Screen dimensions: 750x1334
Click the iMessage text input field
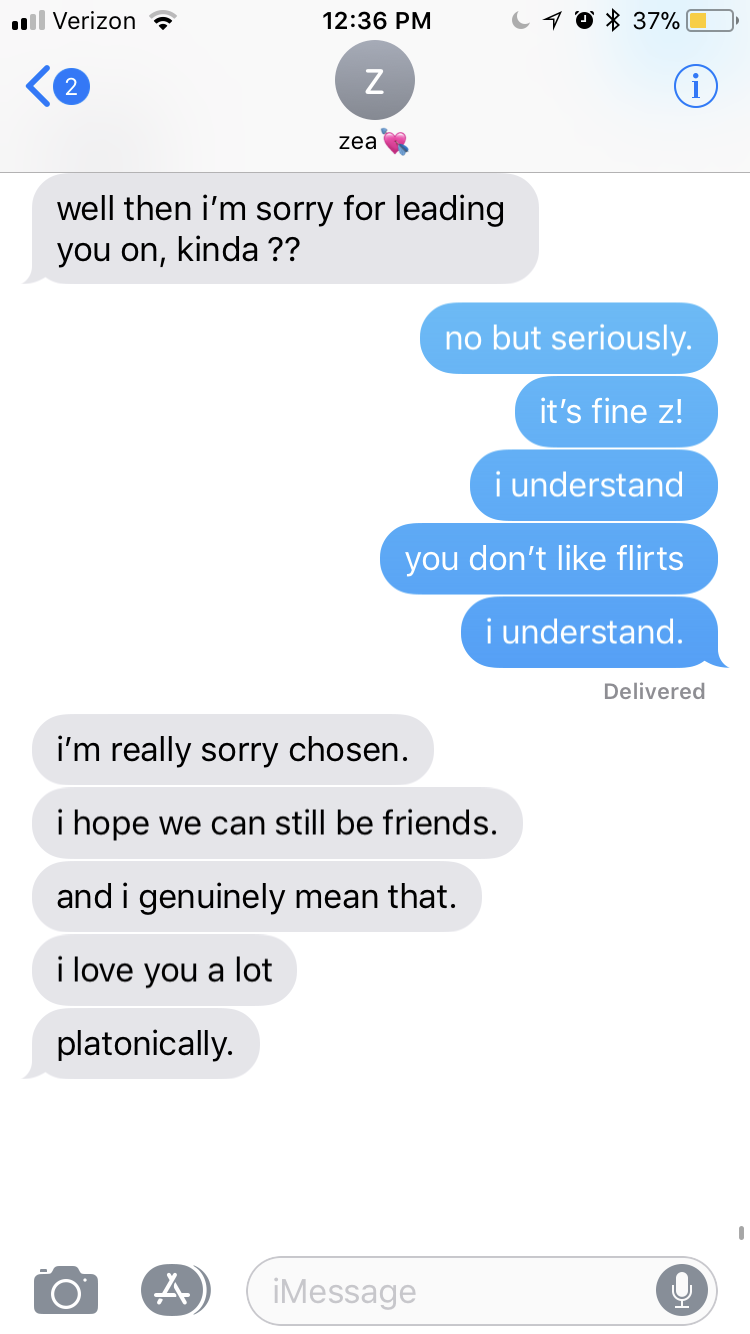click(x=482, y=1291)
